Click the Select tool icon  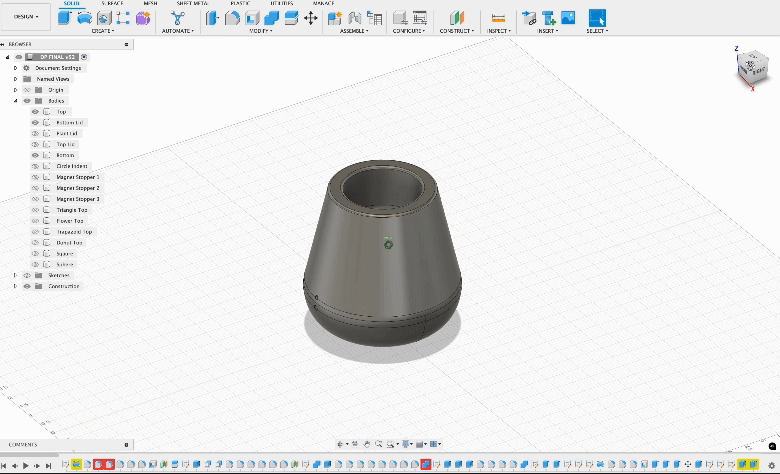tap(597, 18)
